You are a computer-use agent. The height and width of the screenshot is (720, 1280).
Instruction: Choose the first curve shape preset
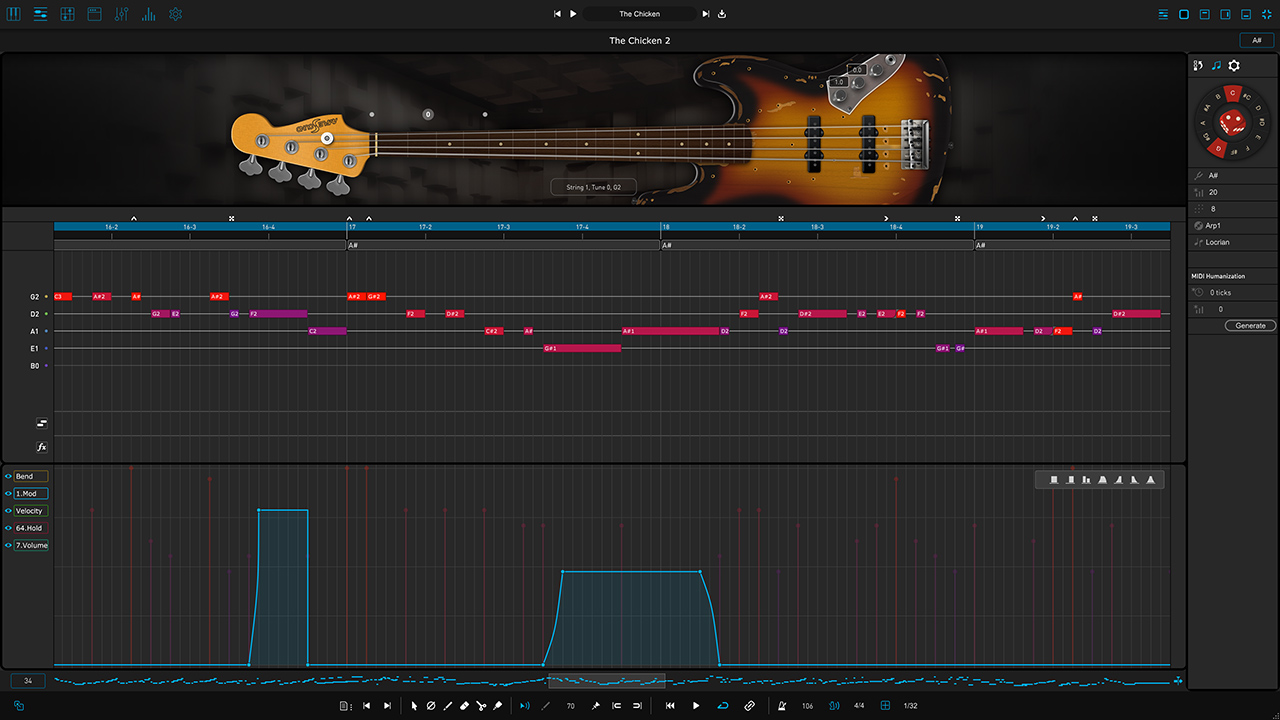(x=1054, y=480)
